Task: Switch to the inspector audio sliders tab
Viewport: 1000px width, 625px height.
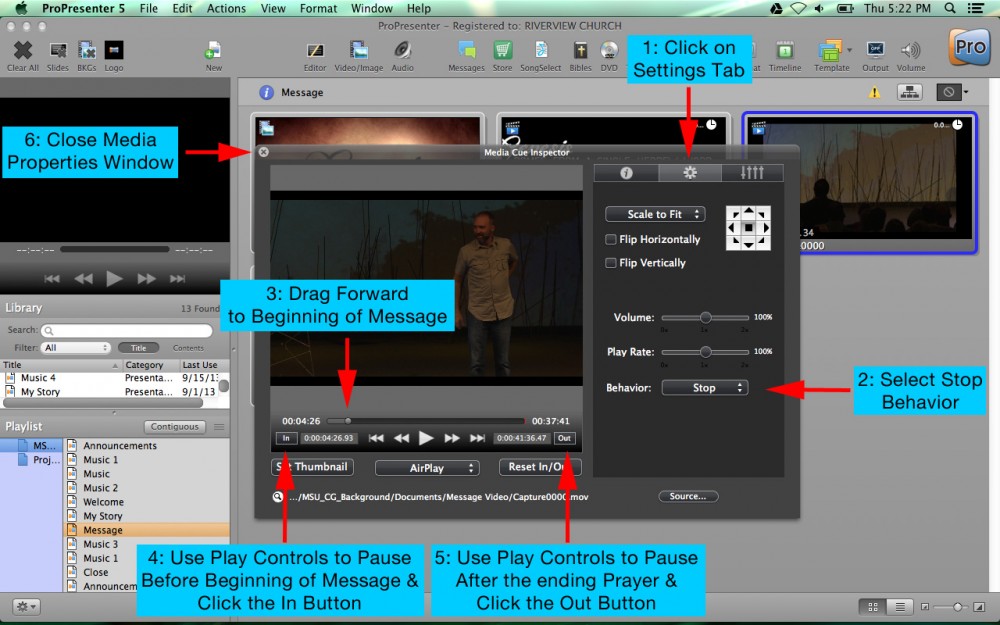Action: 752,173
